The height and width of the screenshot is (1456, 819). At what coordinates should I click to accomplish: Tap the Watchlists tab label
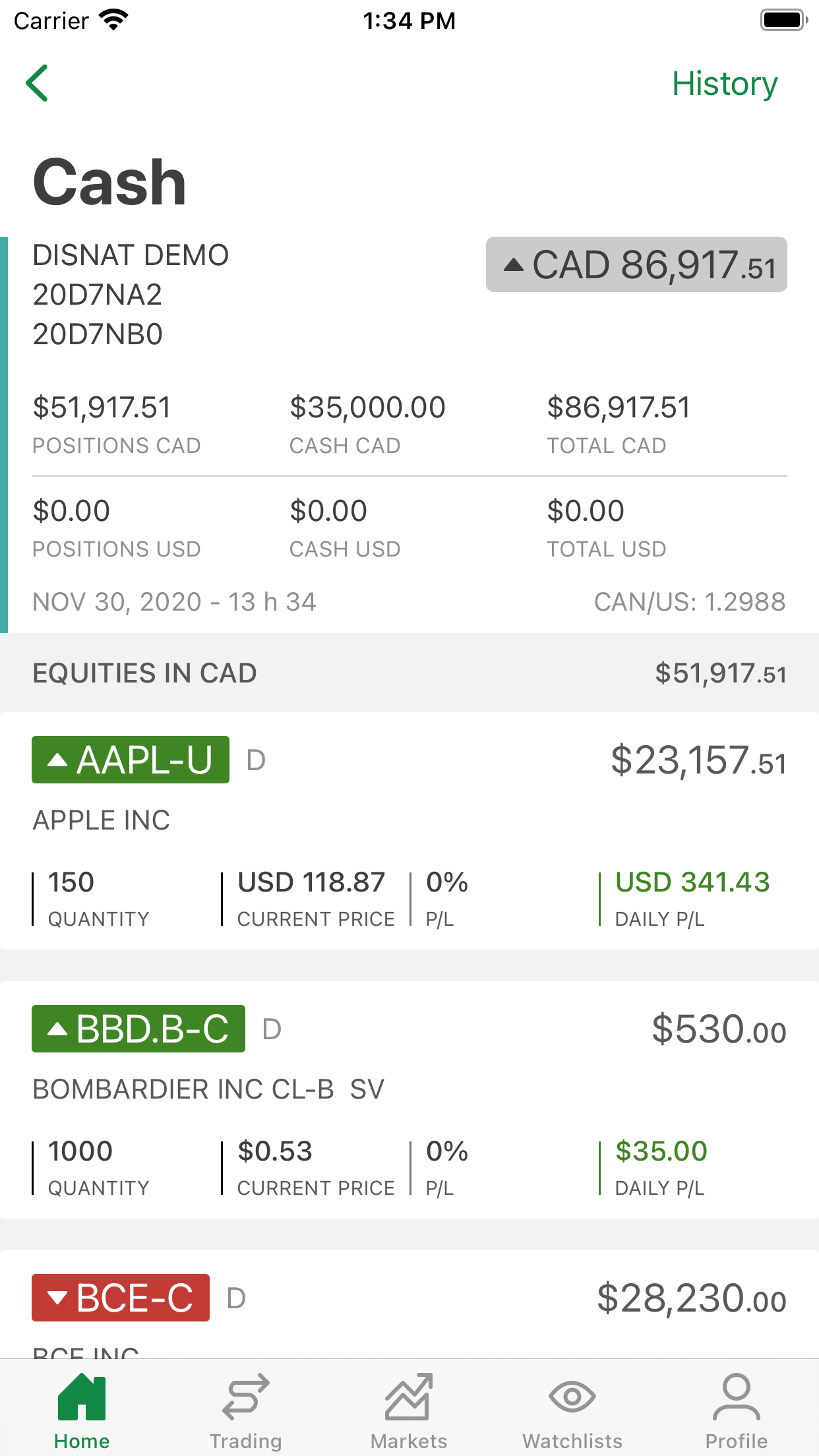coord(572,1441)
